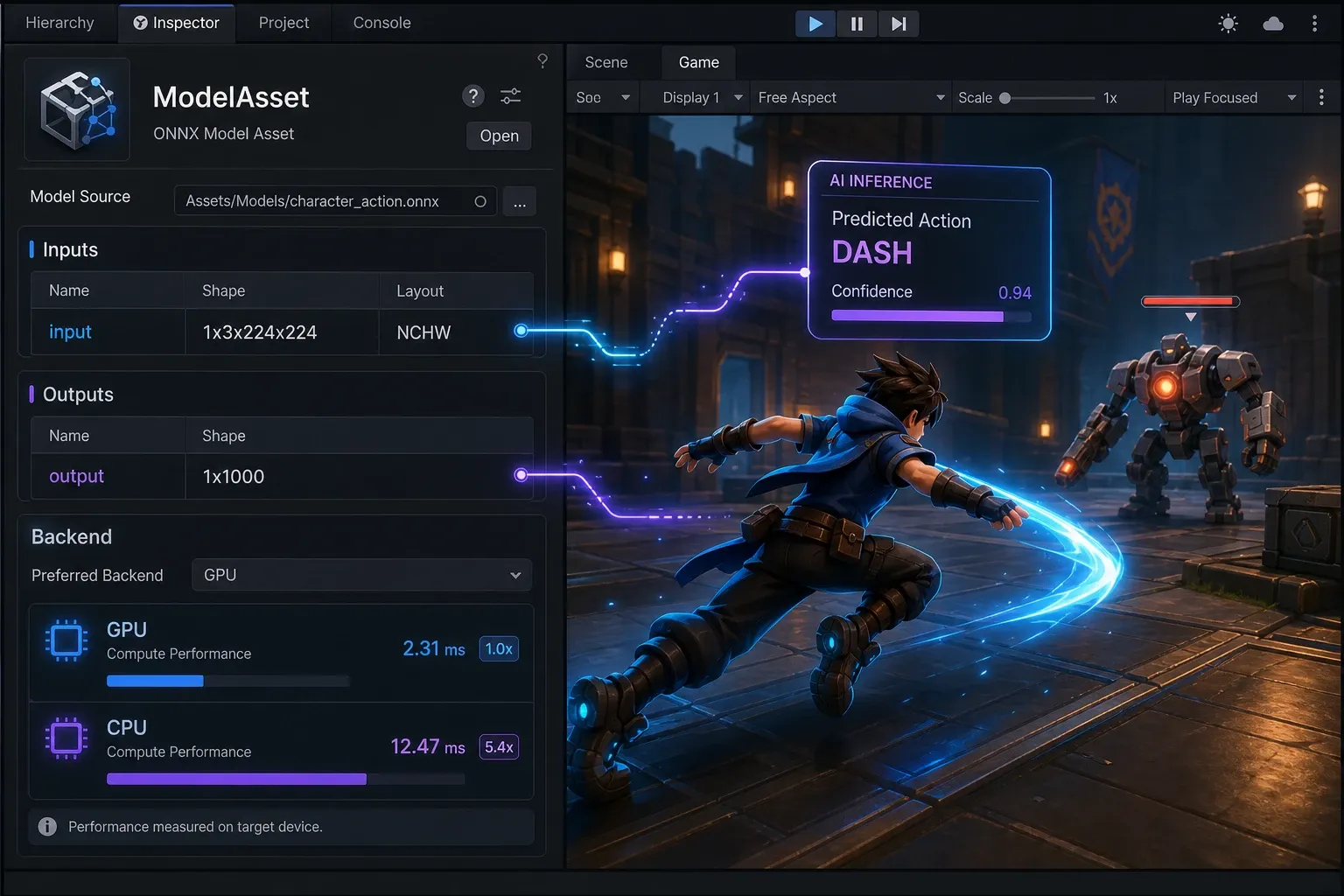The width and height of the screenshot is (1344, 896).
Task: Click the lightbulb icon above the inspector
Action: coord(542,60)
